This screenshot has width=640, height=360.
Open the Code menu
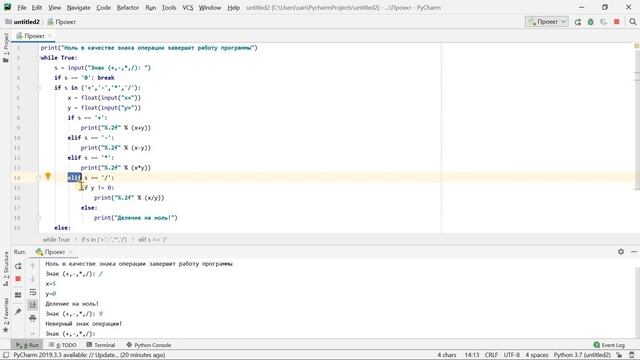pyautogui.click(x=103, y=7)
